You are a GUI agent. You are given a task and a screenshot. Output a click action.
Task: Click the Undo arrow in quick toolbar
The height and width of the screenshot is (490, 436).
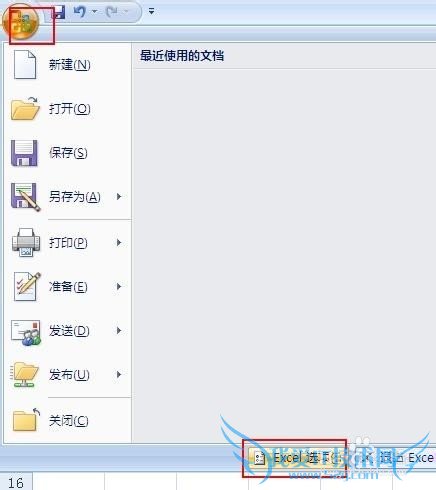click(80, 12)
